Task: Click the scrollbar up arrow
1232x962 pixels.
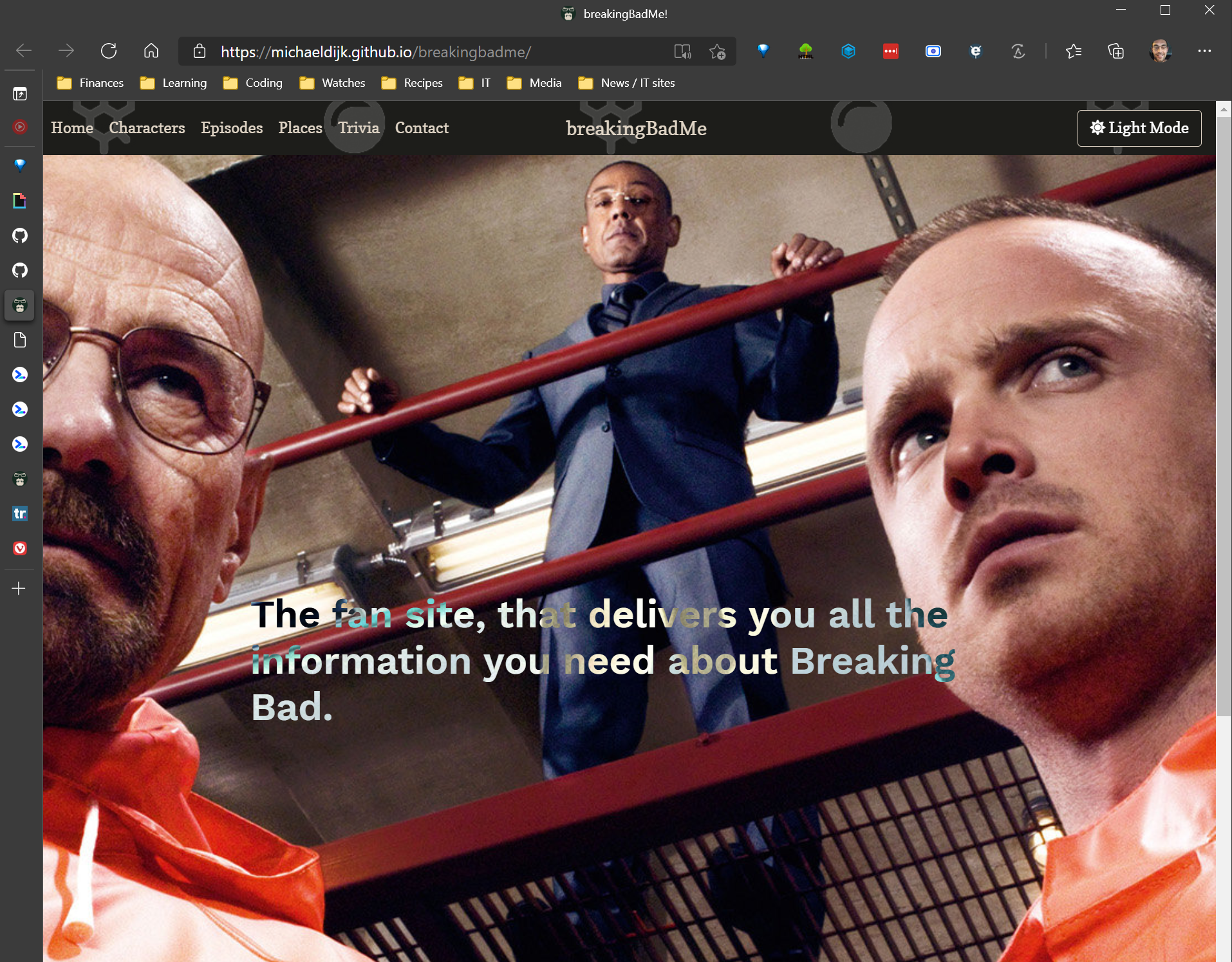Action: tap(1224, 109)
